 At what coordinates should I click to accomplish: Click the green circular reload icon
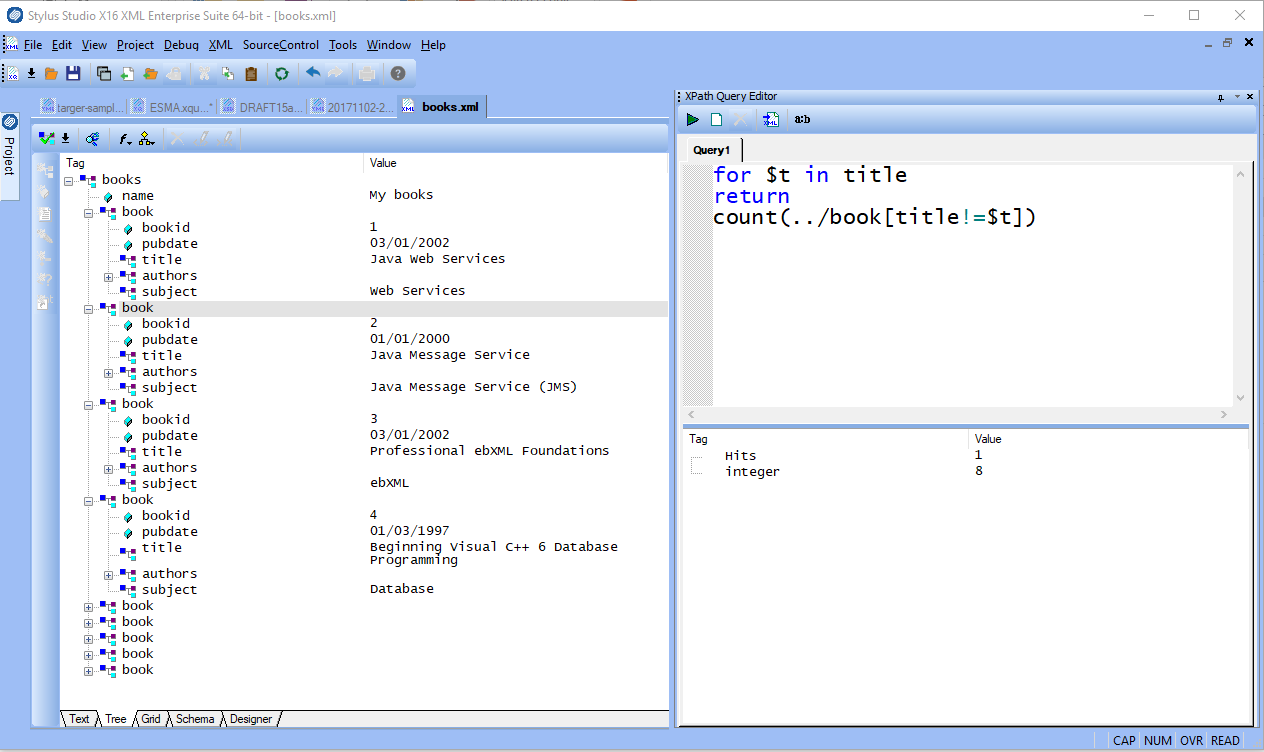pyautogui.click(x=282, y=74)
